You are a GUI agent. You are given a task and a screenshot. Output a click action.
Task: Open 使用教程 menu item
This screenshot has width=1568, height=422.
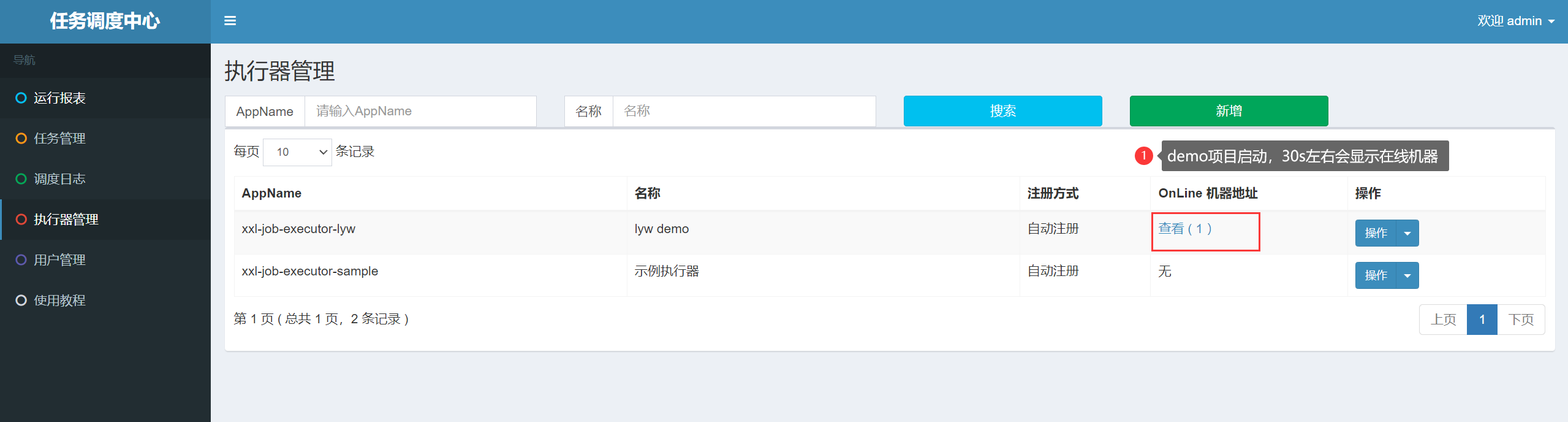pyautogui.click(x=105, y=301)
